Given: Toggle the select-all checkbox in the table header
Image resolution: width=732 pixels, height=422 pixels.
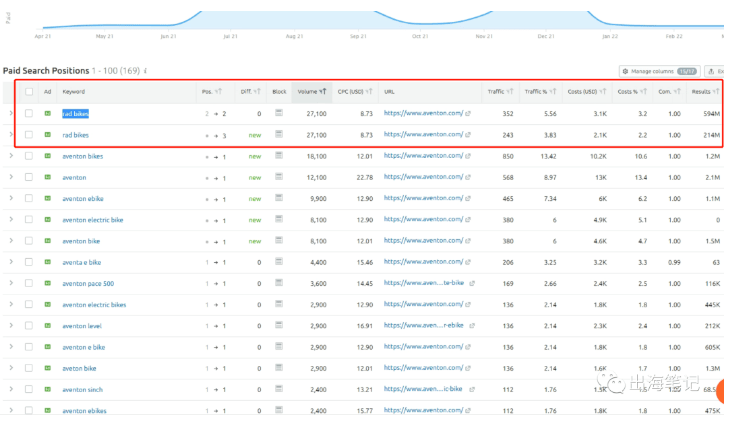Looking at the screenshot, I should (29, 91).
